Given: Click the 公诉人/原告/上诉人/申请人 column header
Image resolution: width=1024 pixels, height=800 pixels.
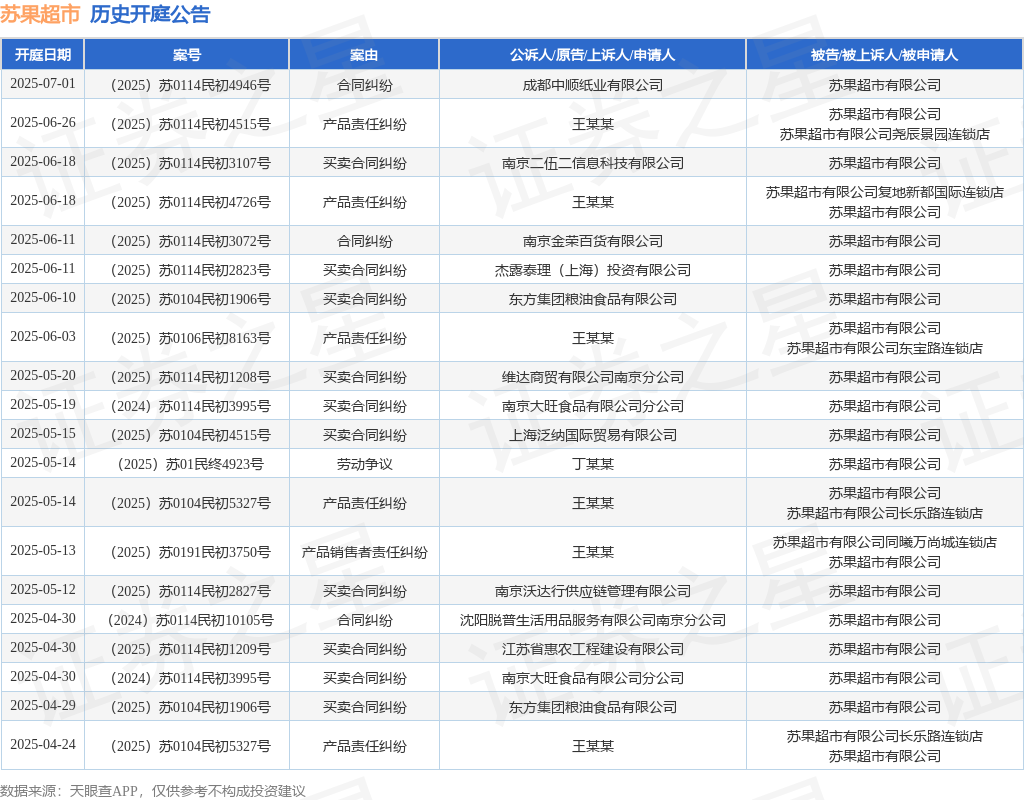Looking at the screenshot, I should click(x=592, y=55).
